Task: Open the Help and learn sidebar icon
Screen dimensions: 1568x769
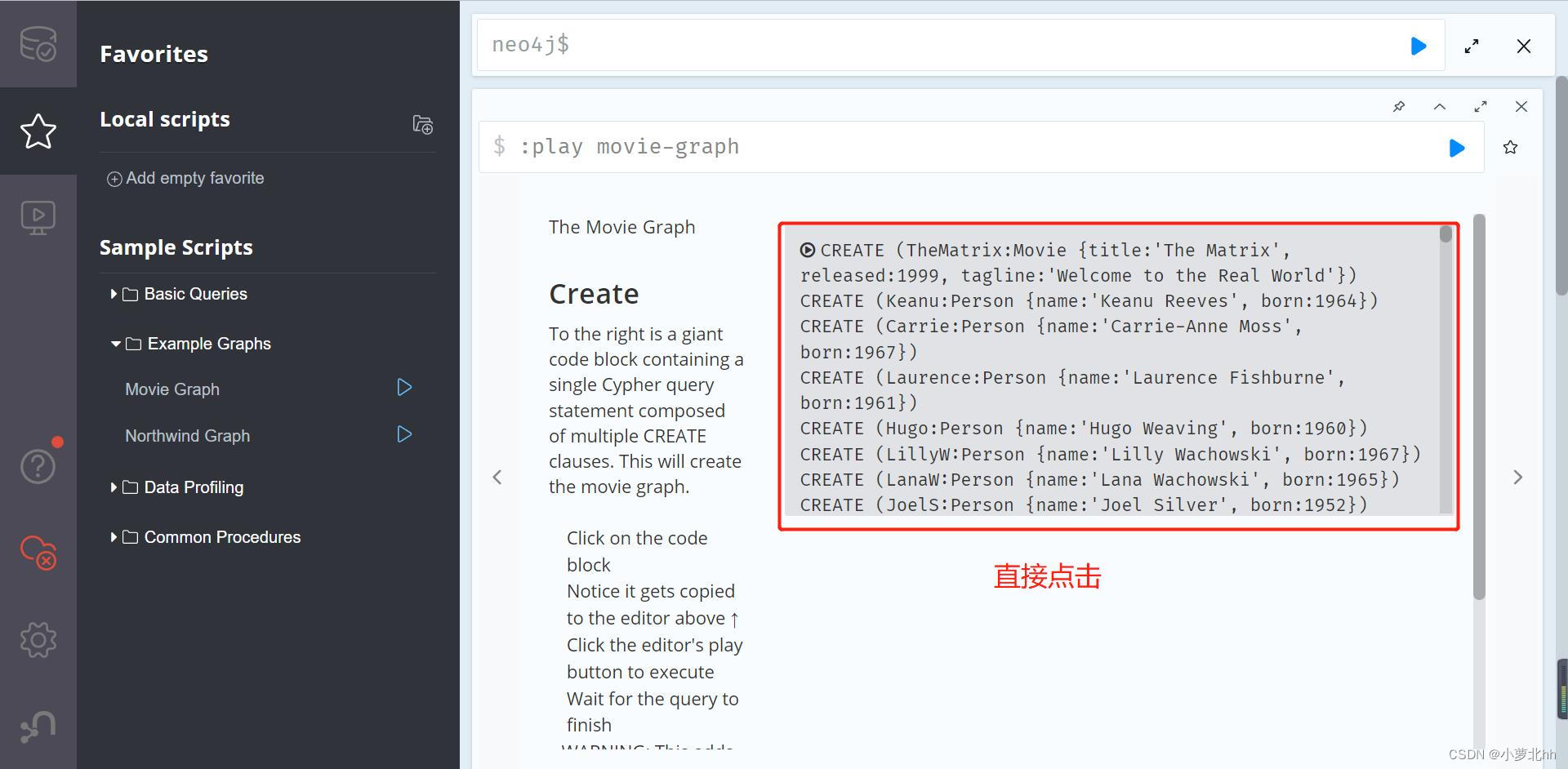Action: 38,466
